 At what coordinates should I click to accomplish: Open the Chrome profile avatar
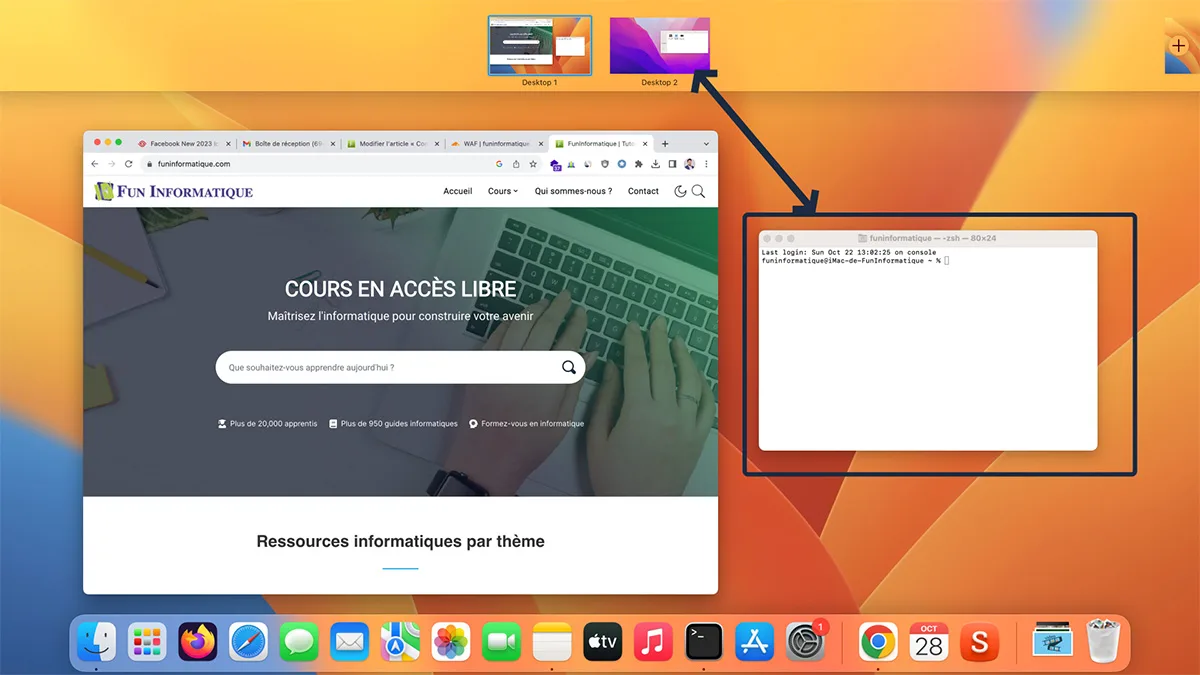click(x=689, y=164)
